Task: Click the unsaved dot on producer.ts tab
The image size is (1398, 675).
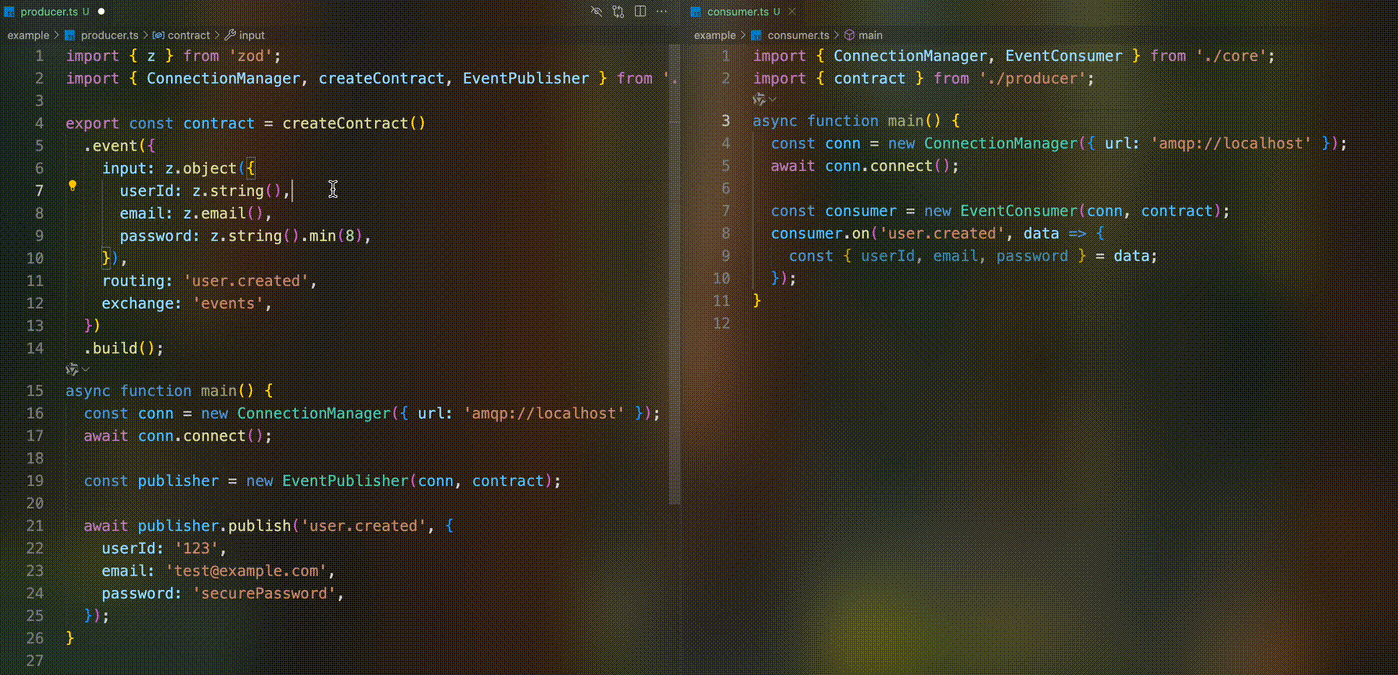Action: [x=101, y=12]
